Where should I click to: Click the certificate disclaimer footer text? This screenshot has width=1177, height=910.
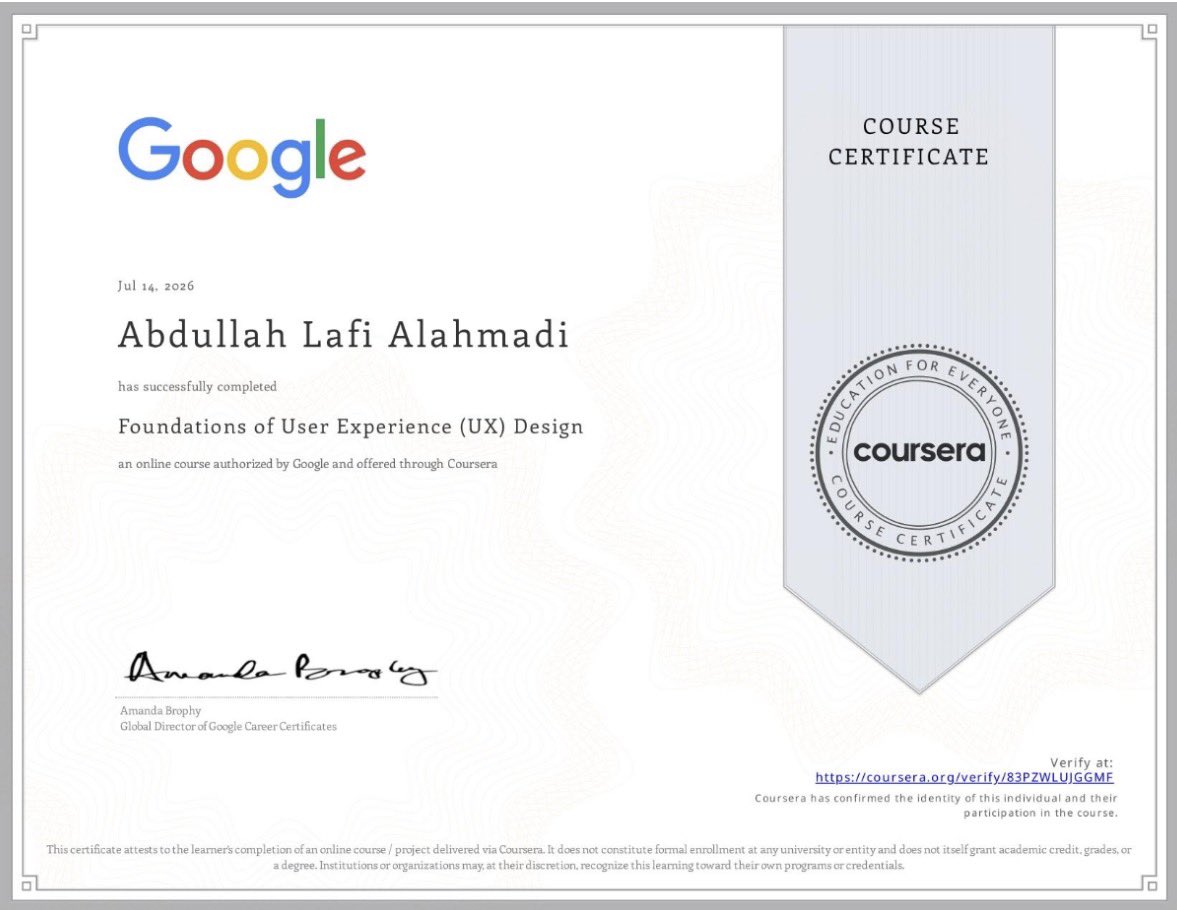[588, 857]
